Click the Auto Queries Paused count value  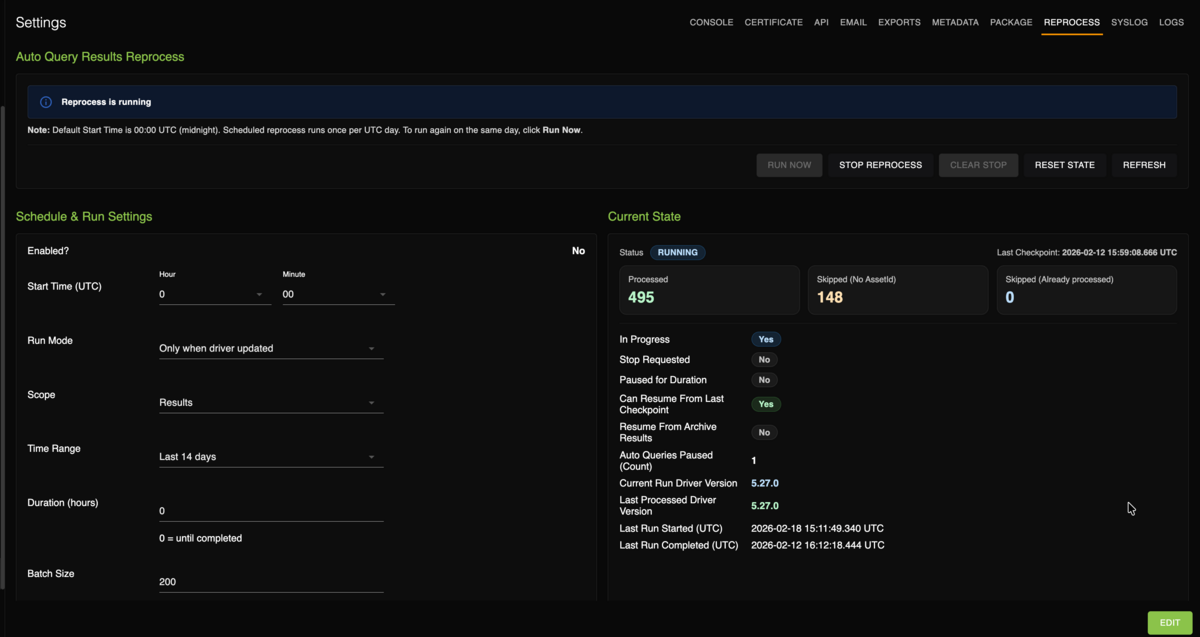coord(754,460)
